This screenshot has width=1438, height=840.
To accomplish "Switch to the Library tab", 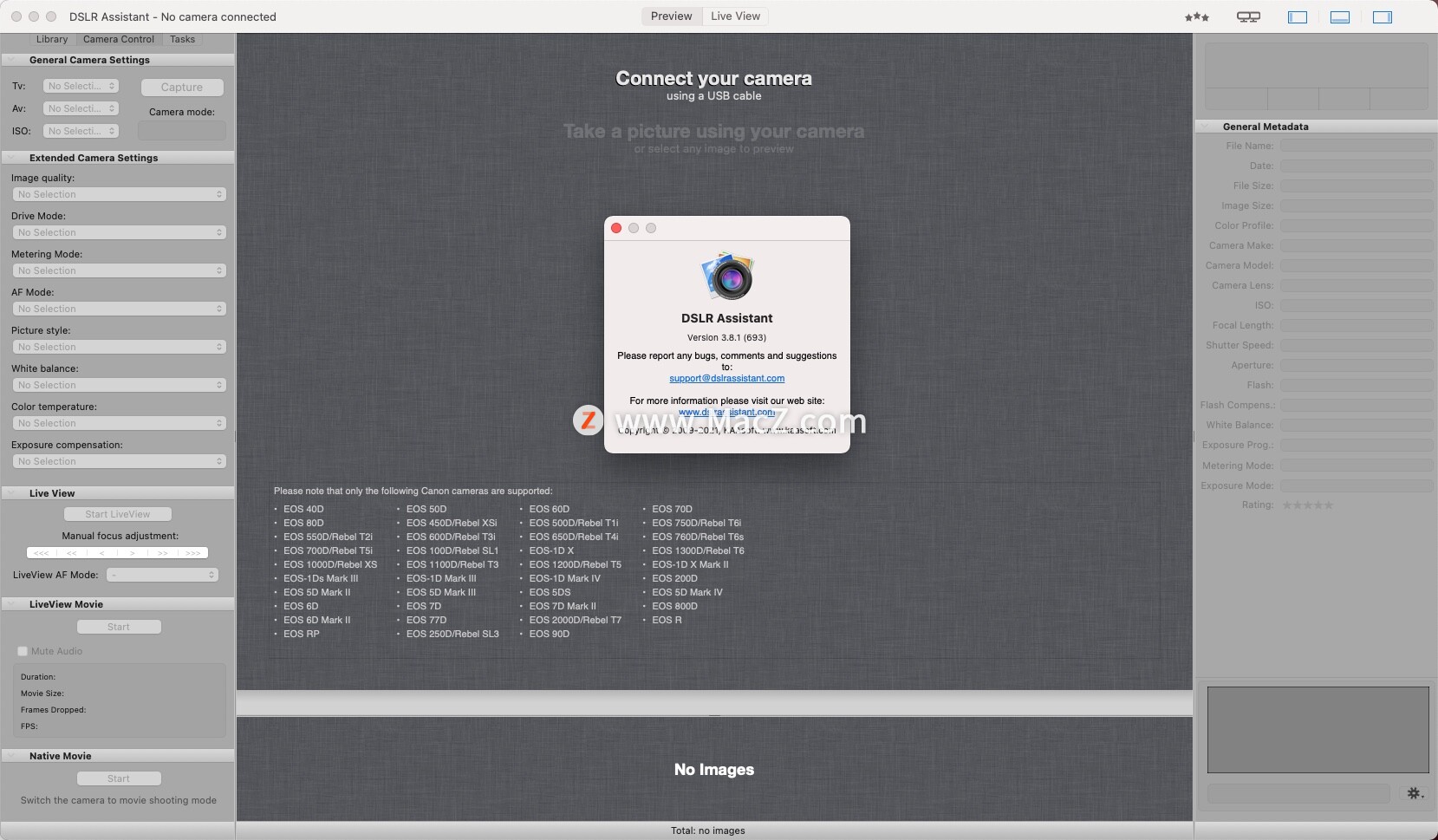I will 52,39.
